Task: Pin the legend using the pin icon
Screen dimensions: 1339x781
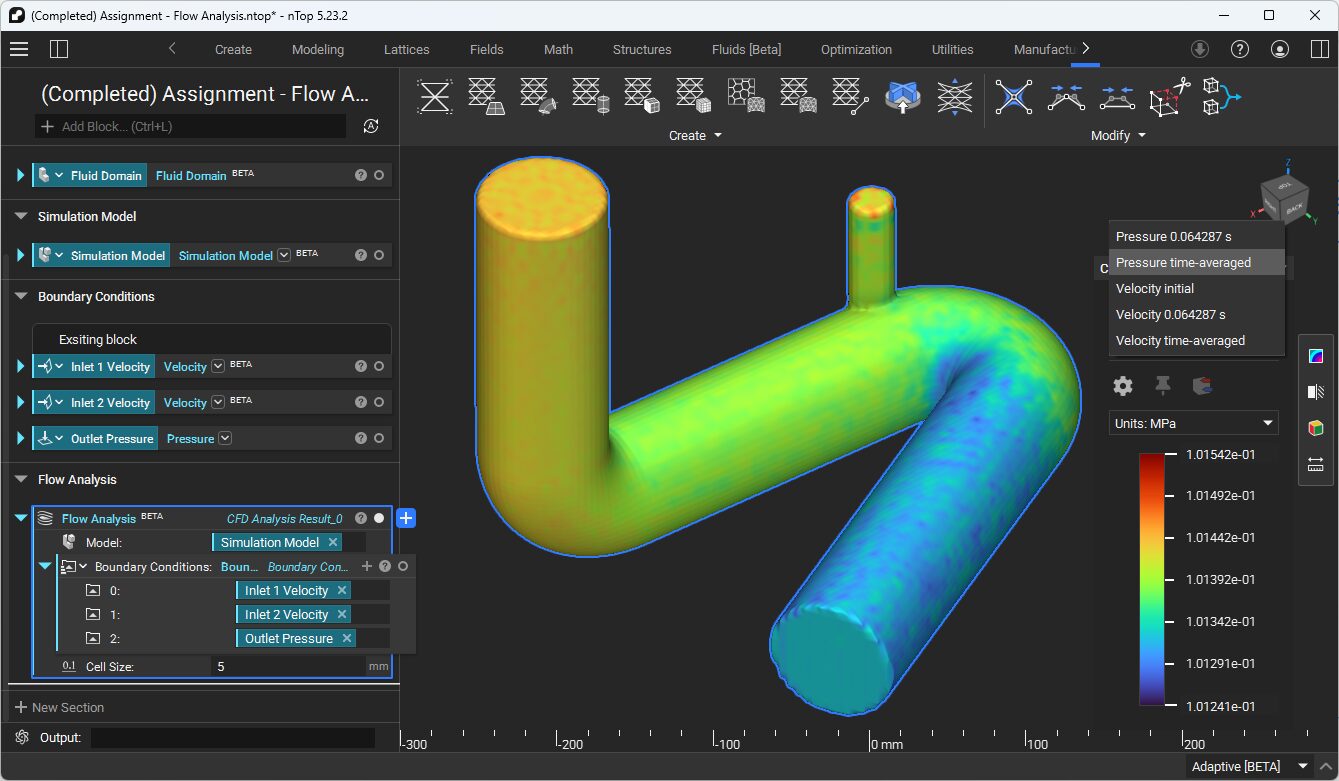Action: (1162, 385)
